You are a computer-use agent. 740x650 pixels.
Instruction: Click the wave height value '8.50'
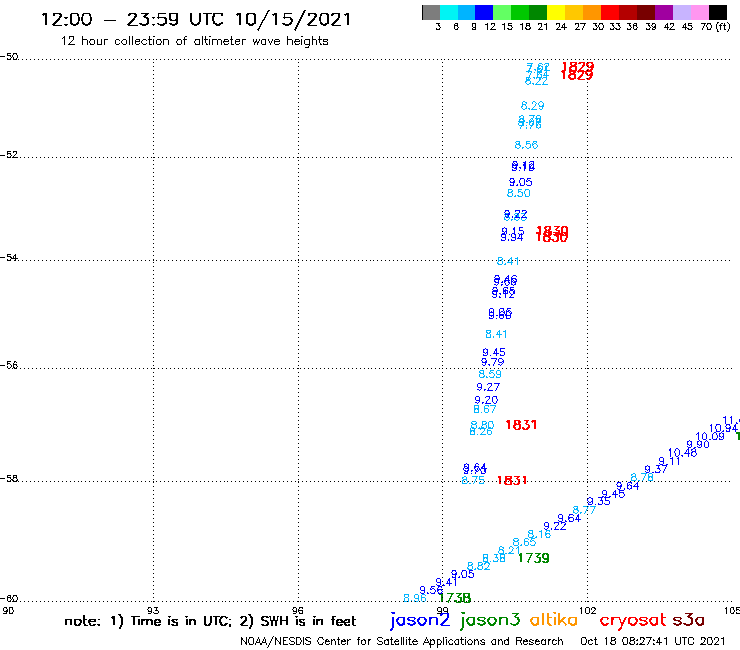pyautogui.click(x=519, y=193)
